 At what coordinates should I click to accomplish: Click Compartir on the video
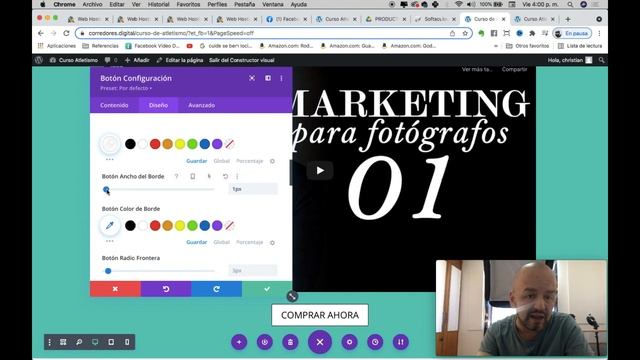click(x=514, y=69)
